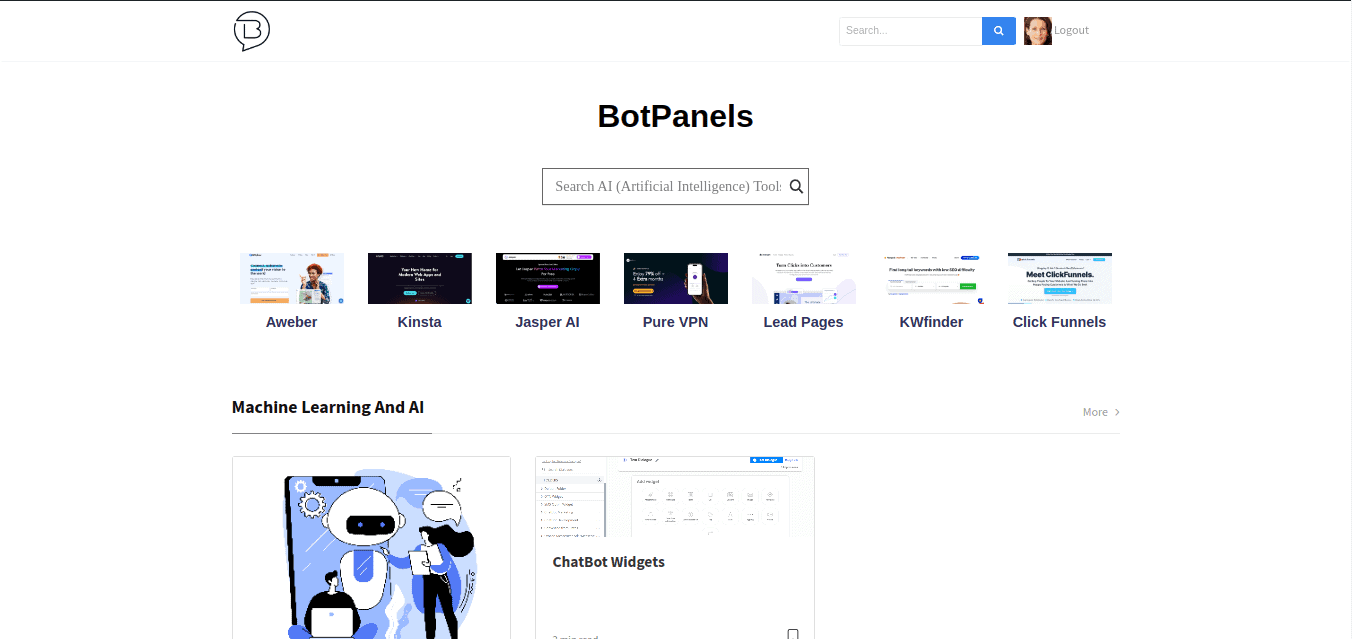Focus the header Search... field
The height and width of the screenshot is (639, 1352).
pos(911,31)
